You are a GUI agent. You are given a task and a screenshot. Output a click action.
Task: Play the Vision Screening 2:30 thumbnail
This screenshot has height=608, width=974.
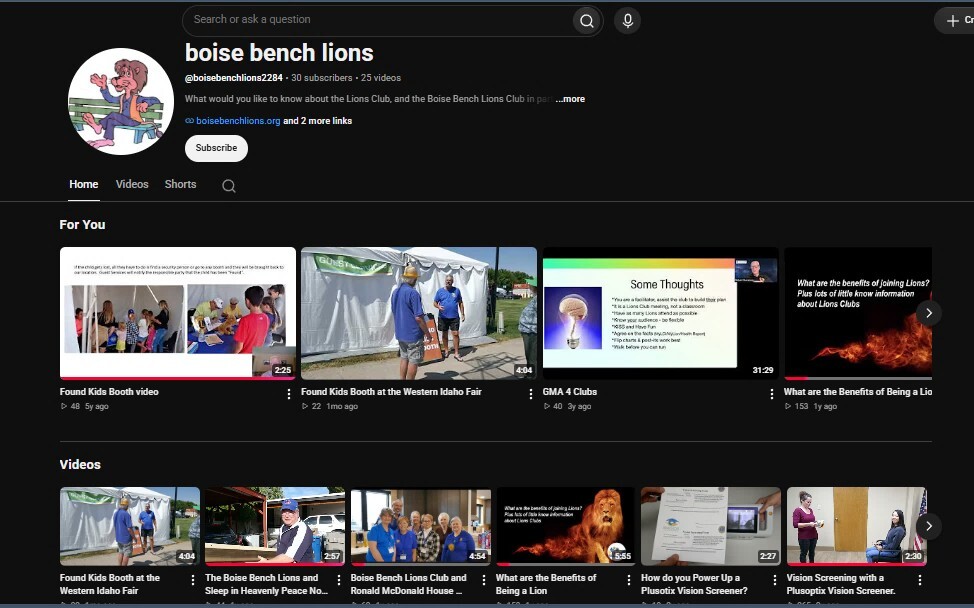857,526
